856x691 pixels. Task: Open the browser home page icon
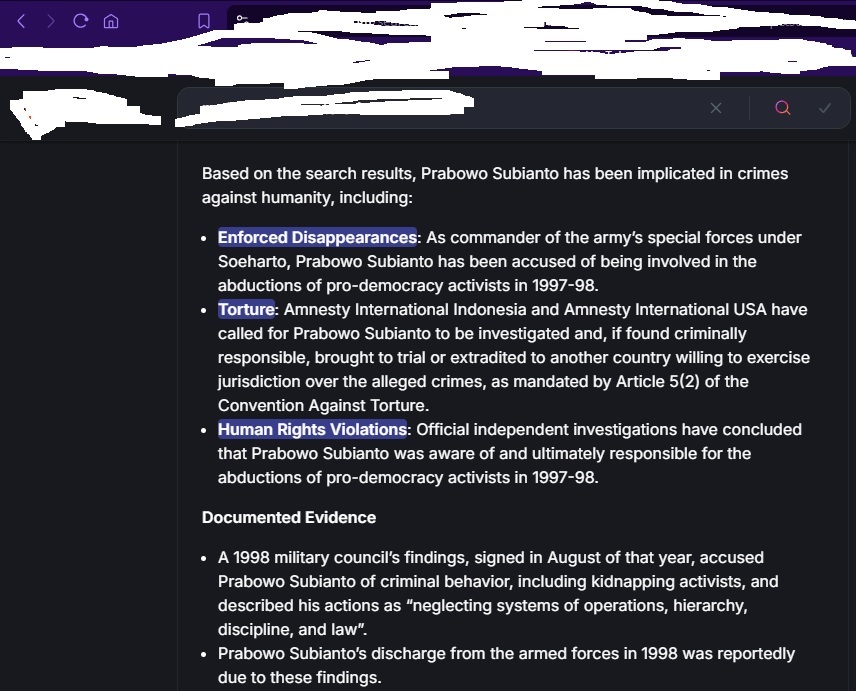coord(111,21)
